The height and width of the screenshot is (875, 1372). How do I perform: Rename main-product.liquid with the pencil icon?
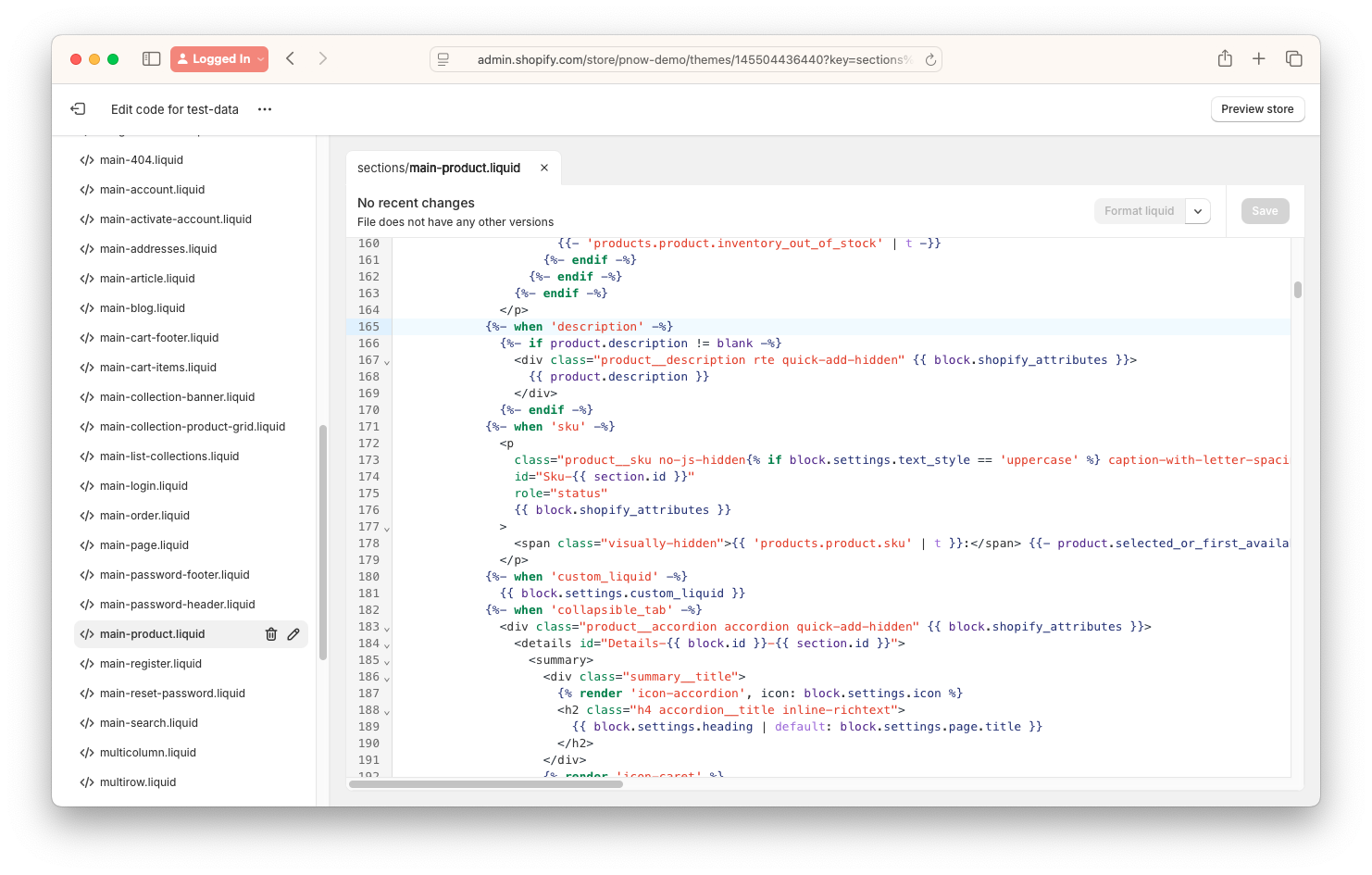pyautogui.click(x=293, y=634)
